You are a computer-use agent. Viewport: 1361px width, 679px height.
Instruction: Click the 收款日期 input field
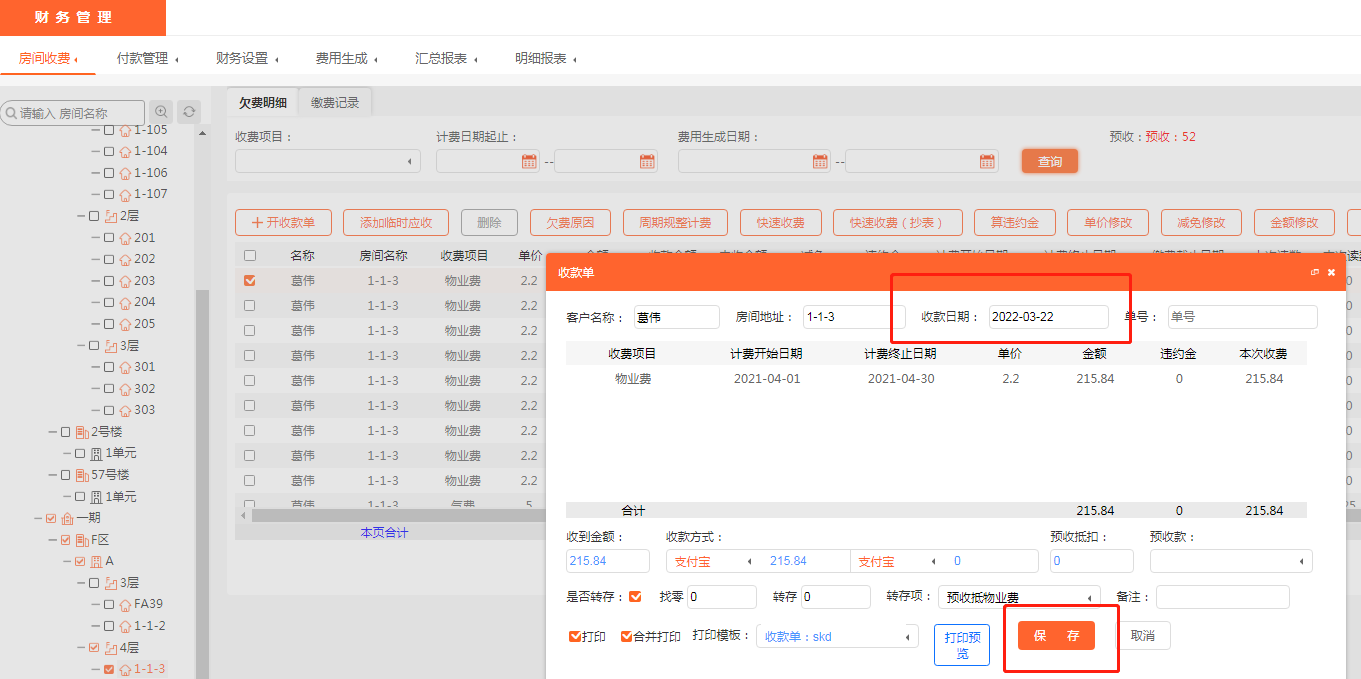(1048, 317)
